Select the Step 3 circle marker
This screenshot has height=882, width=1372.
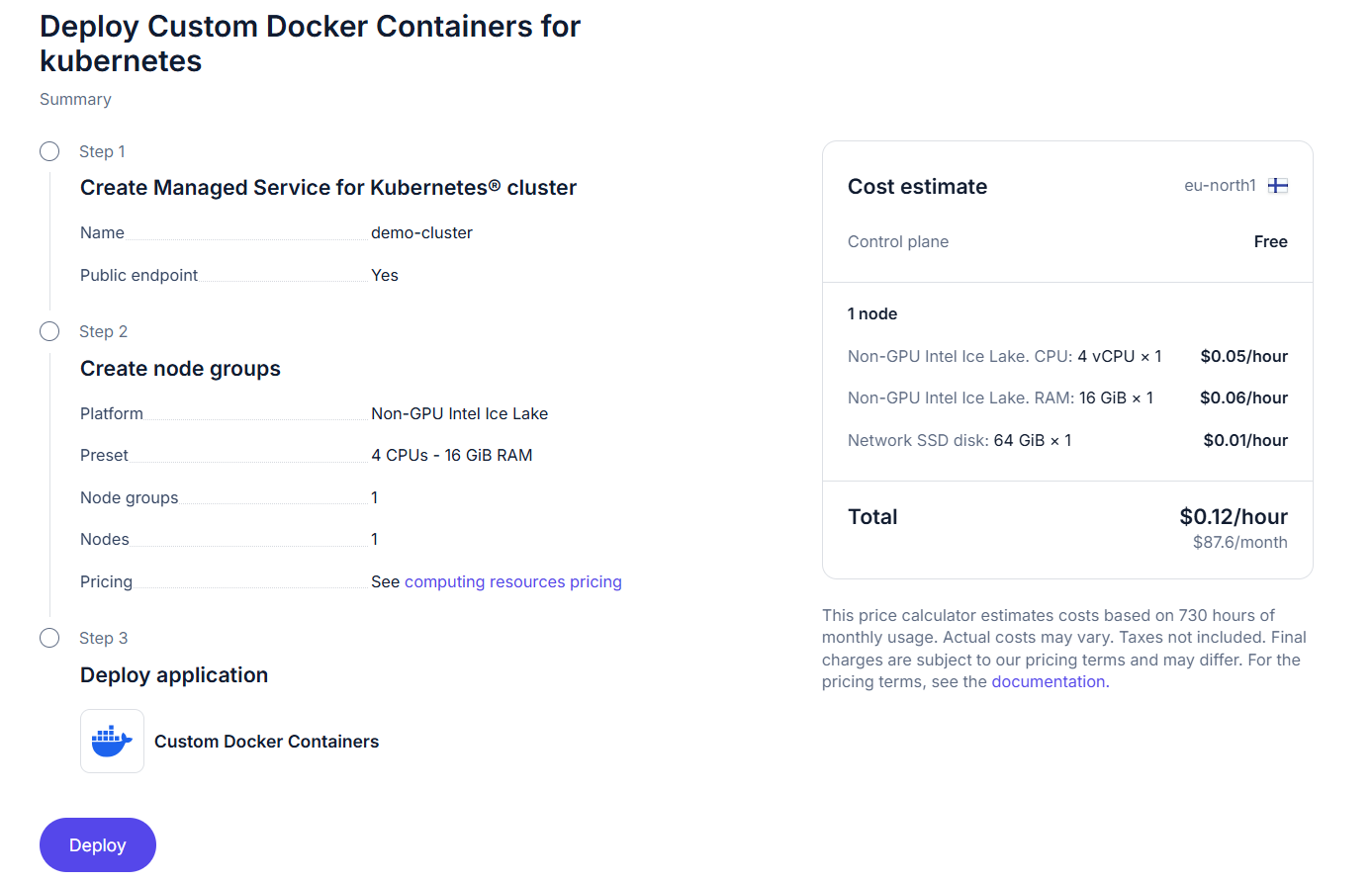click(49, 638)
